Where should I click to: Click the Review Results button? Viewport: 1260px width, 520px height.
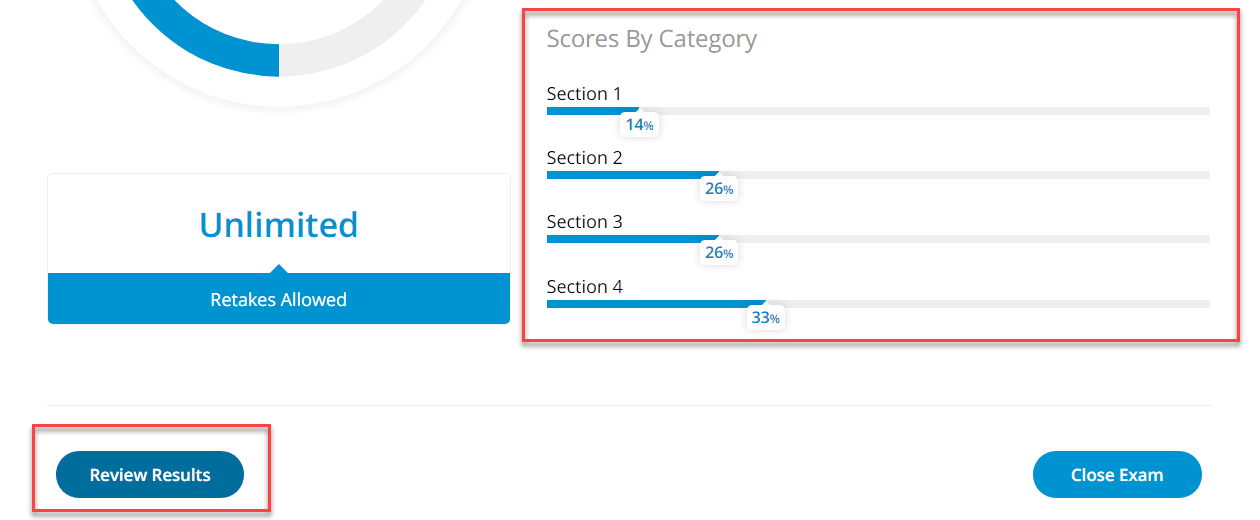150,475
